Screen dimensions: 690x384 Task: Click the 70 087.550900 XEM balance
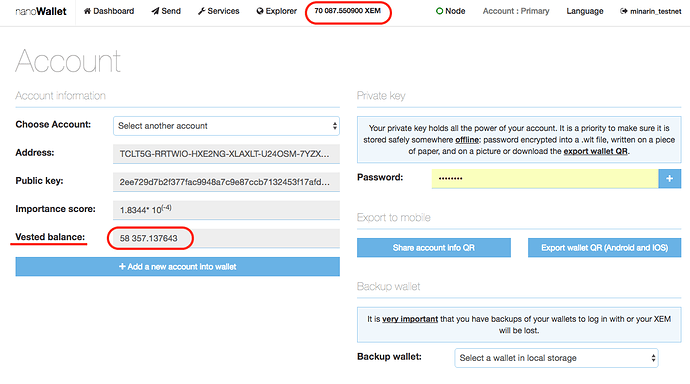pyautogui.click(x=348, y=11)
